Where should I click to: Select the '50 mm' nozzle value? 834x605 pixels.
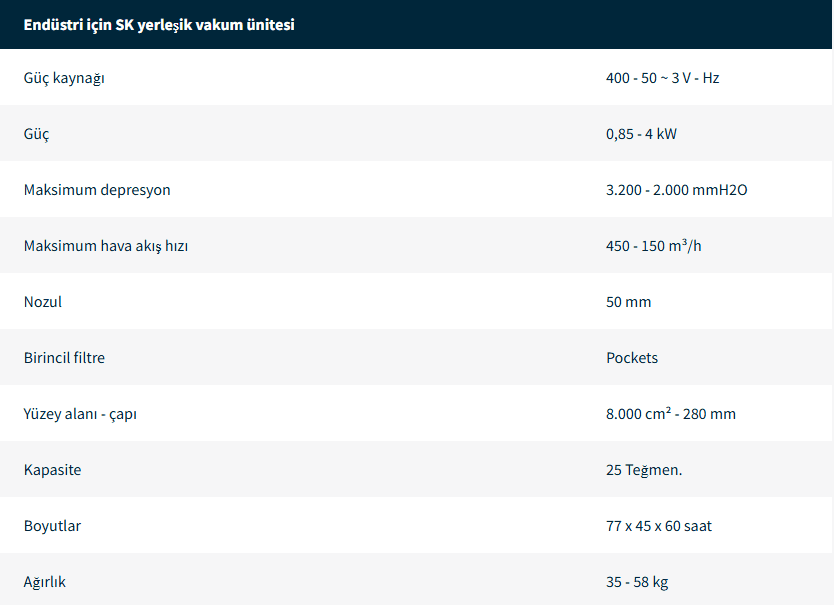(628, 302)
